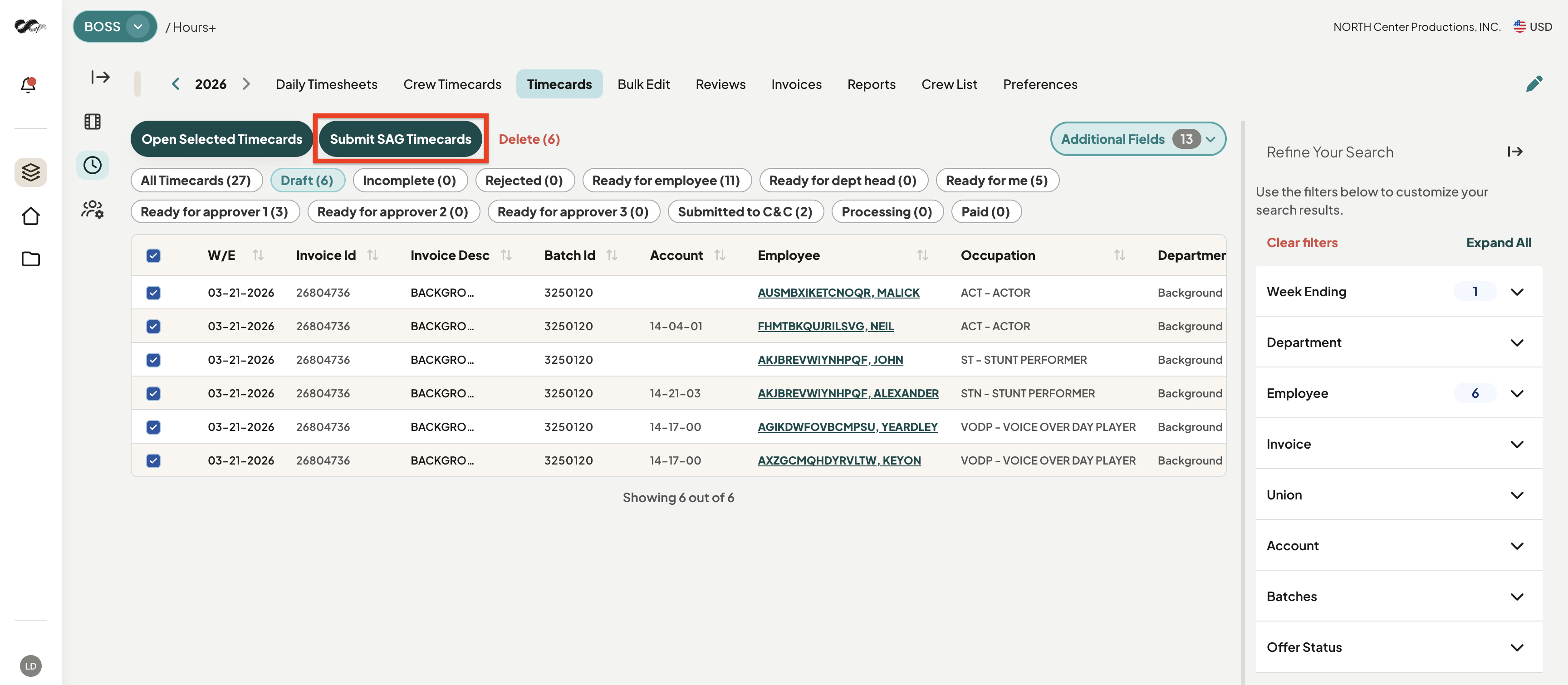Sort by W/E column
The image size is (1568, 685).
[x=258, y=255]
